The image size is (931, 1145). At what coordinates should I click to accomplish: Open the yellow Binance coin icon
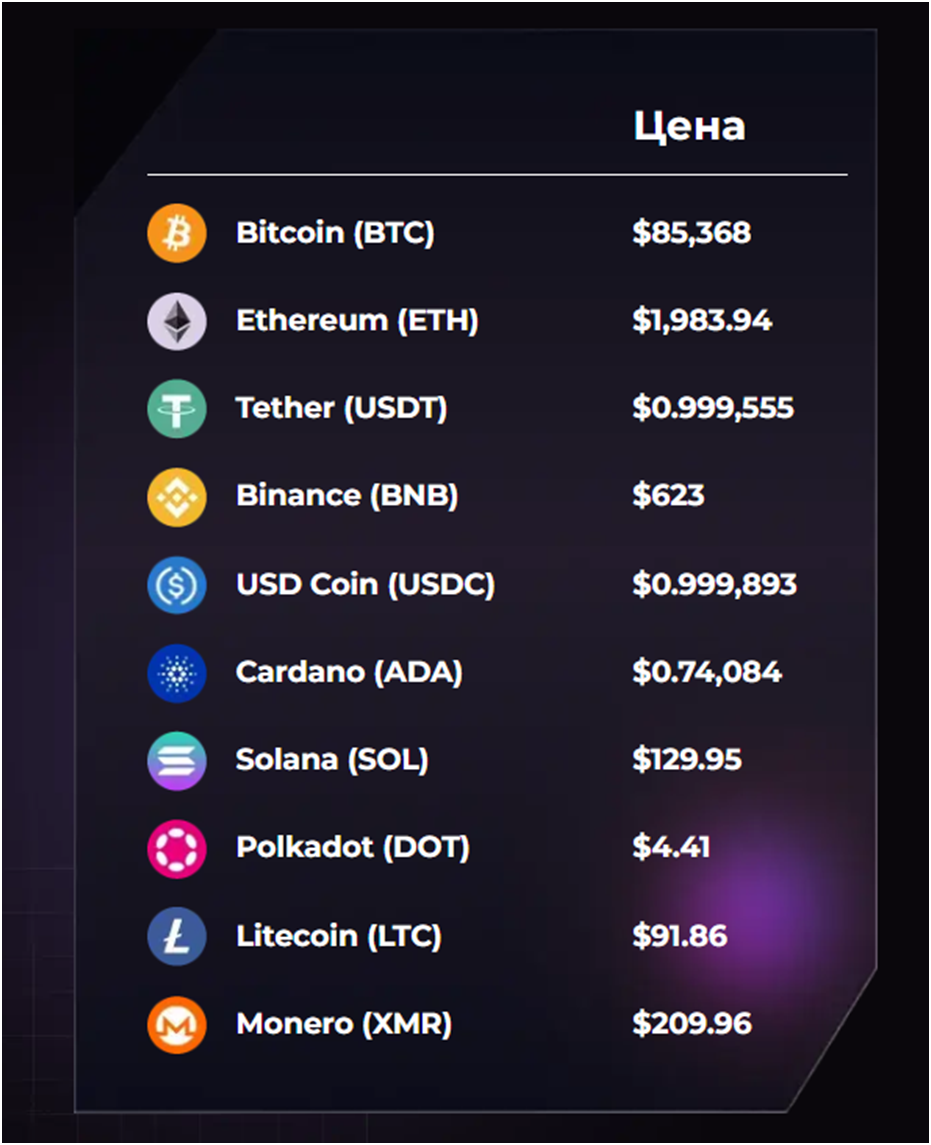click(x=177, y=497)
